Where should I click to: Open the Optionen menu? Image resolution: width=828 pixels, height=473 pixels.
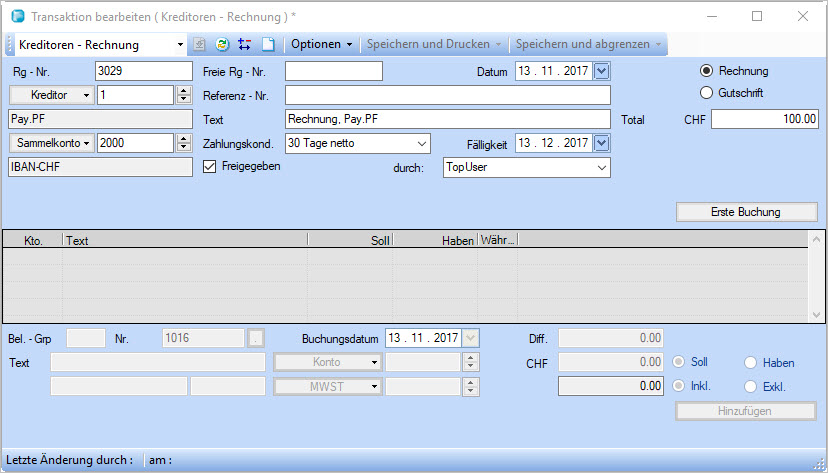tap(321, 45)
